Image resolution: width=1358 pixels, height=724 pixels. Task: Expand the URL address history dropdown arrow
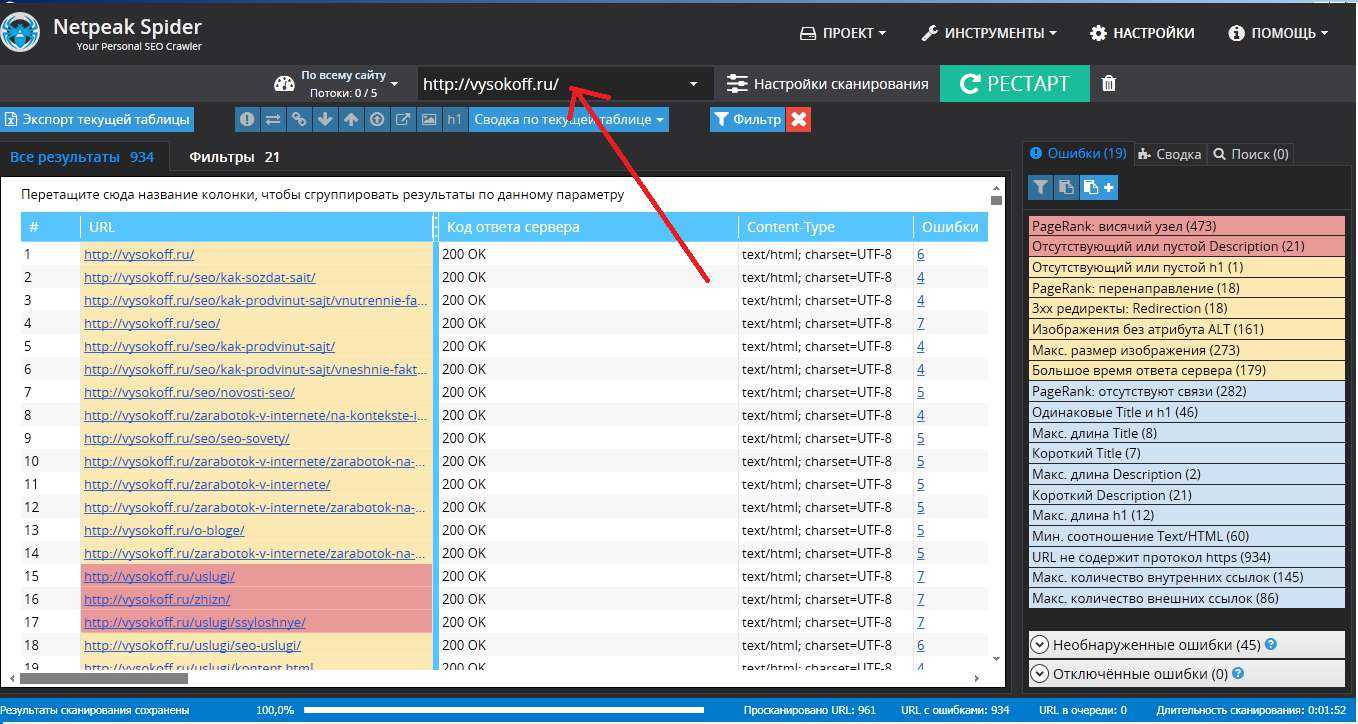click(694, 84)
